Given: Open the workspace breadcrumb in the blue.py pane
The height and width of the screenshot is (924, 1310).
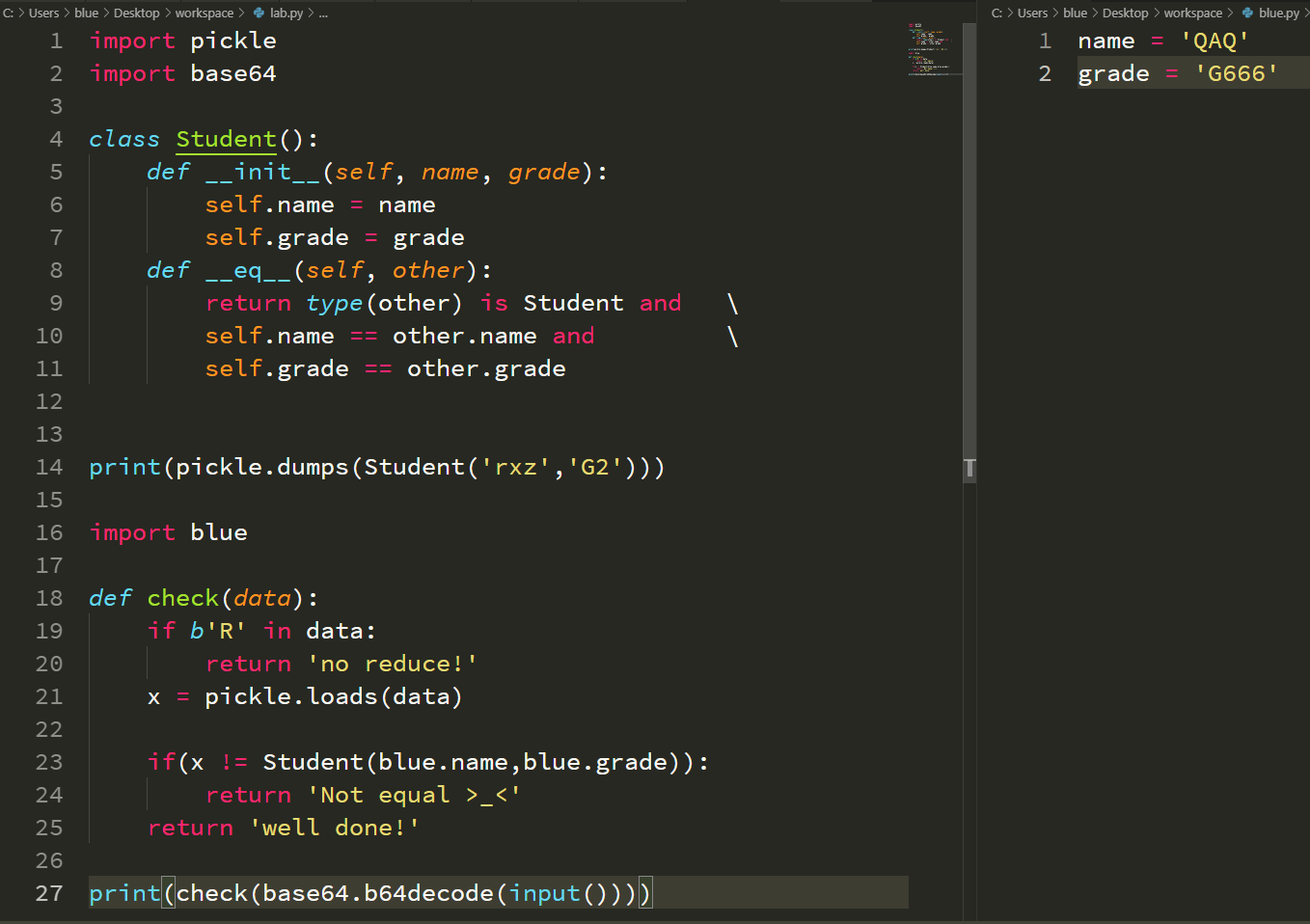Looking at the screenshot, I should tap(1193, 13).
